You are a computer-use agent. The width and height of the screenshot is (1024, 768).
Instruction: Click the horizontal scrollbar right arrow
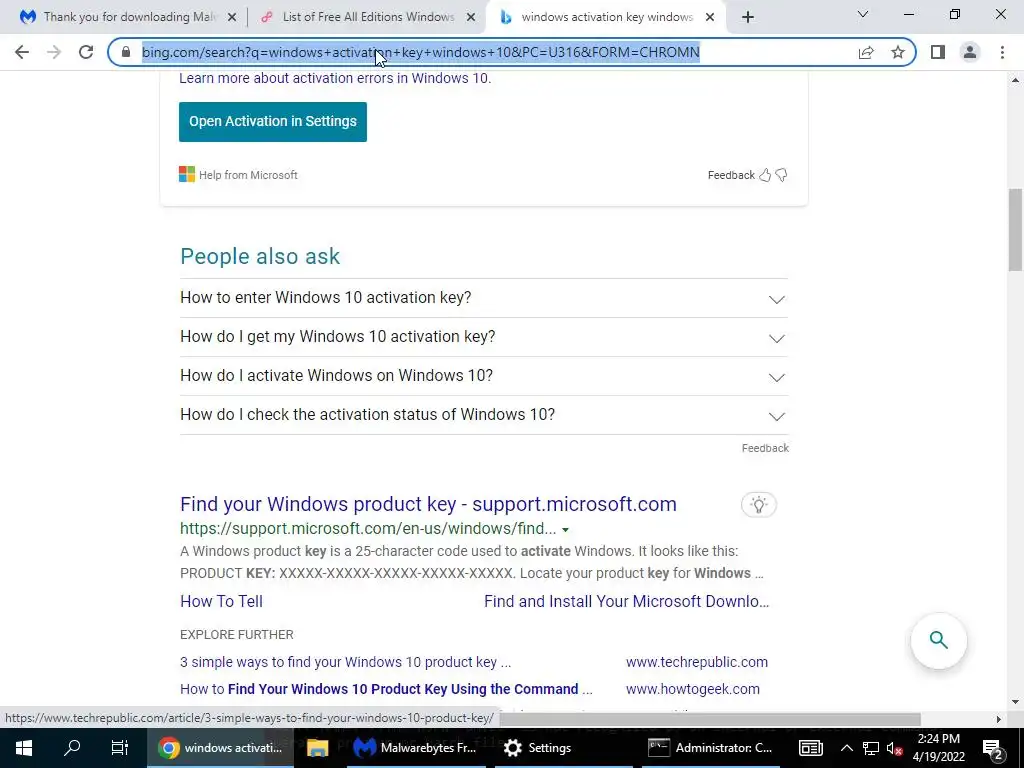(x=999, y=719)
